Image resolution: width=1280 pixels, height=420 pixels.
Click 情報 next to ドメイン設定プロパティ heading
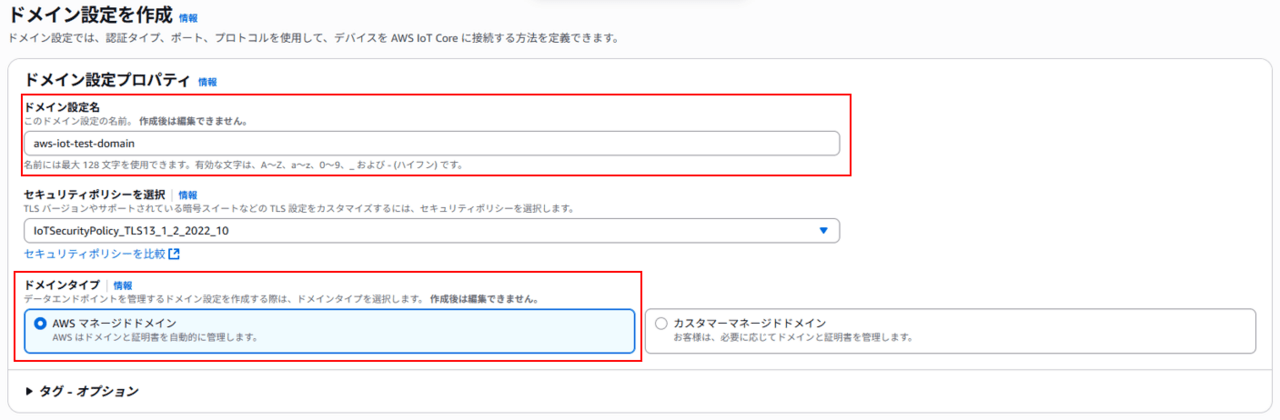207,82
